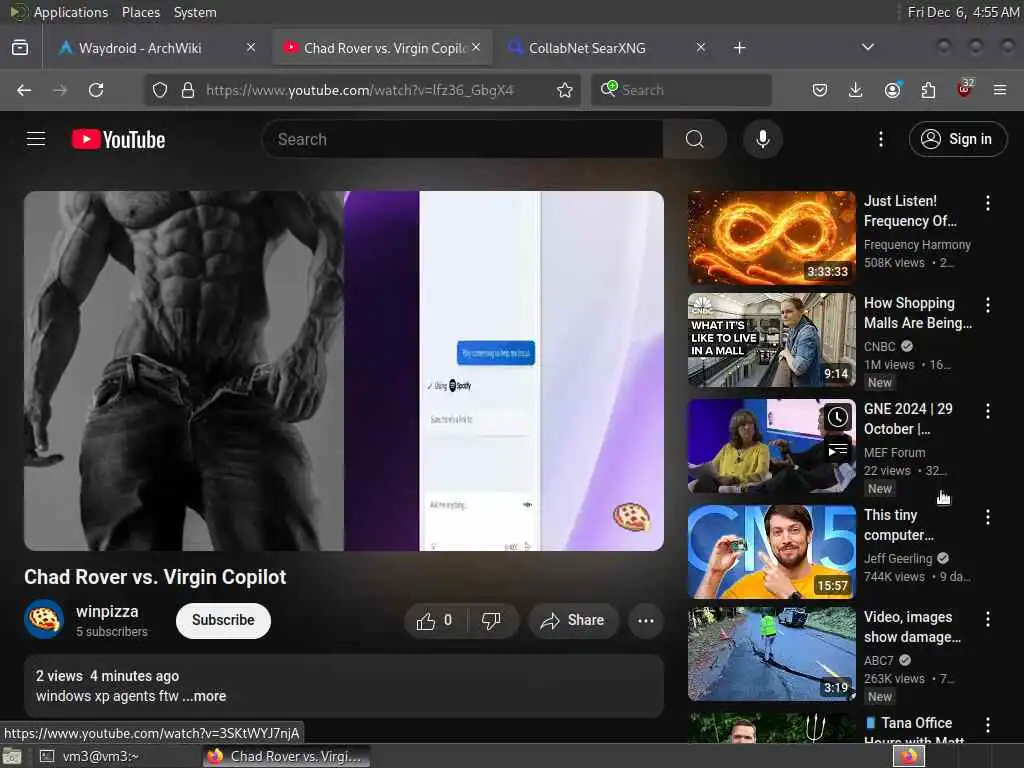
Task: Subscribe to the winpizza channel
Action: [223, 620]
